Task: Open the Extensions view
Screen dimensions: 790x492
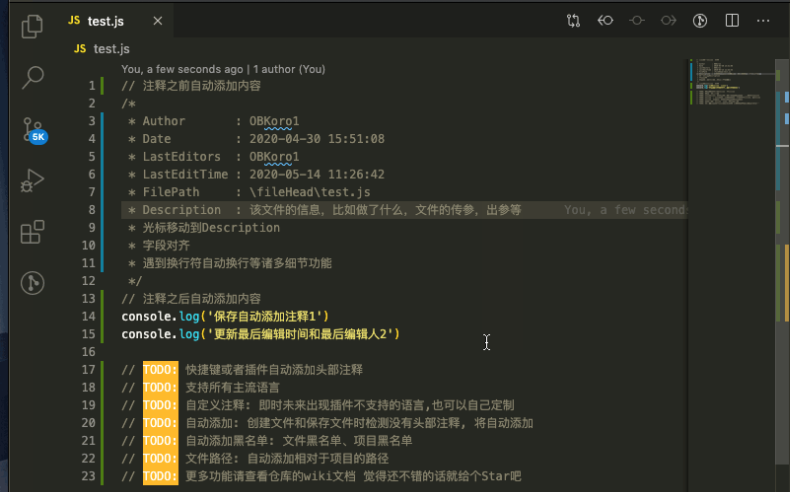Action: point(33,232)
